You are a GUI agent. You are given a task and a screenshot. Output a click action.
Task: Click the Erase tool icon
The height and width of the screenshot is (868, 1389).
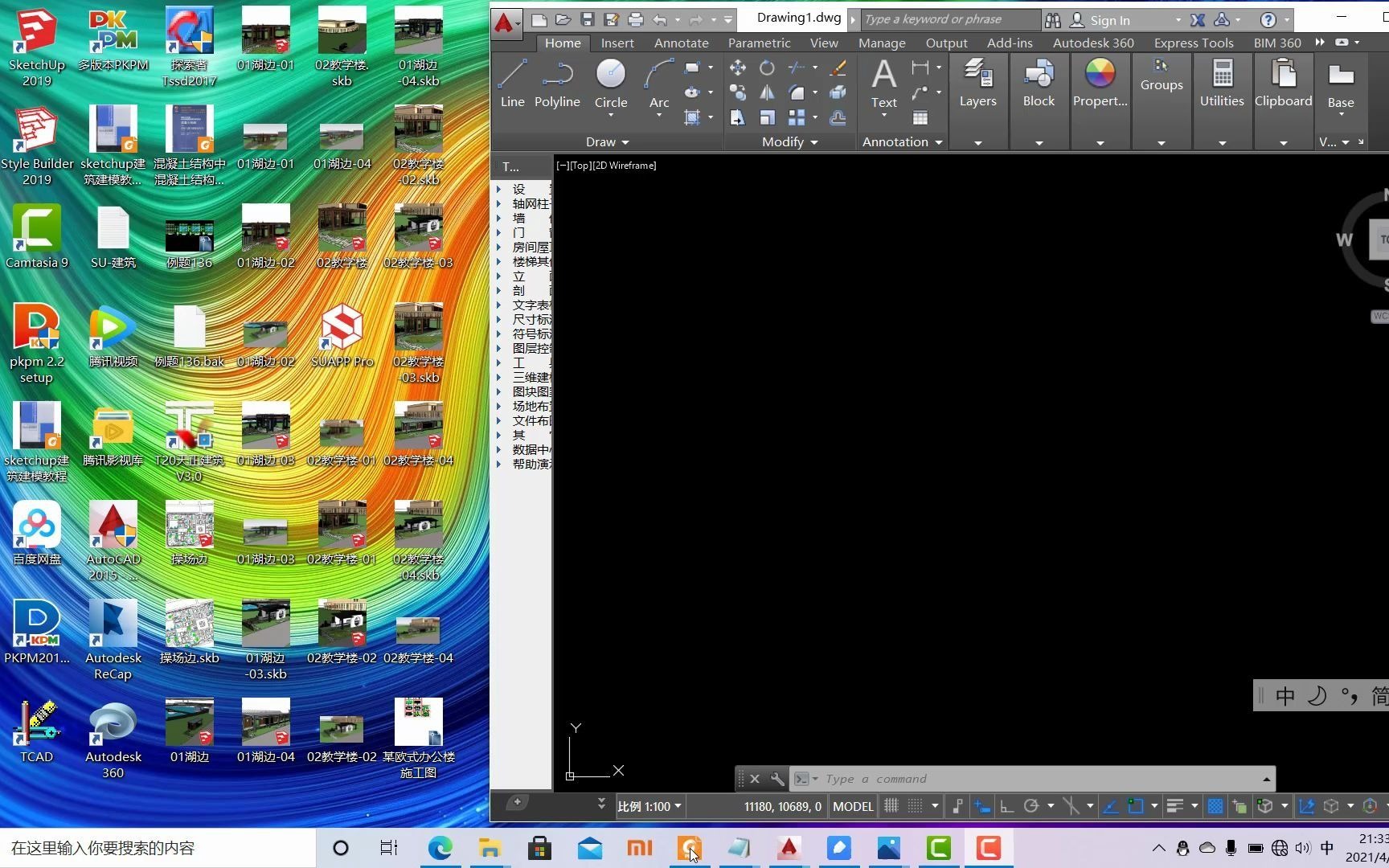[838, 68]
